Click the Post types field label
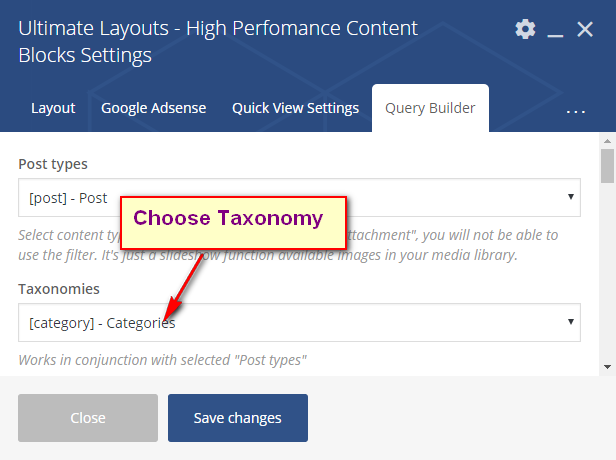Image resolution: width=616 pixels, height=460 pixels. (x=53, y=163)
